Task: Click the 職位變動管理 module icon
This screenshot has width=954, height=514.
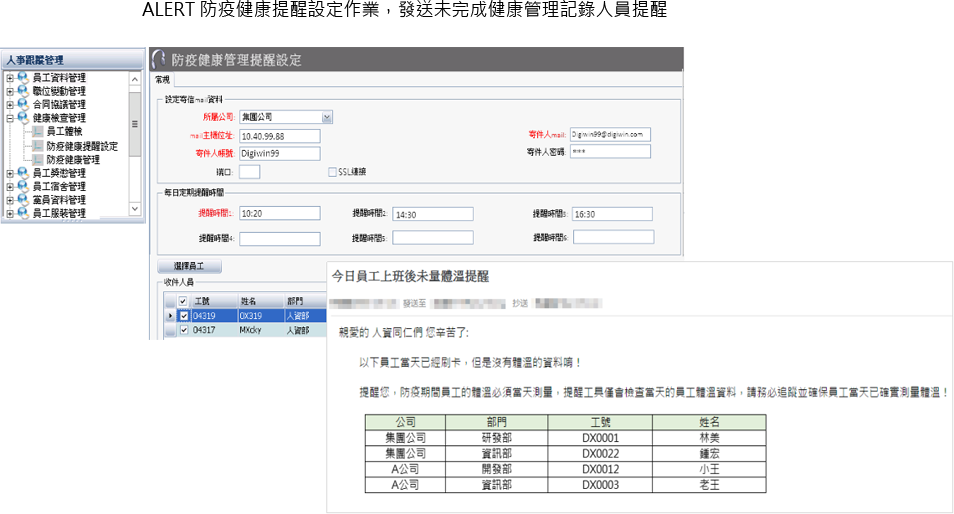Action: (22, 91)
